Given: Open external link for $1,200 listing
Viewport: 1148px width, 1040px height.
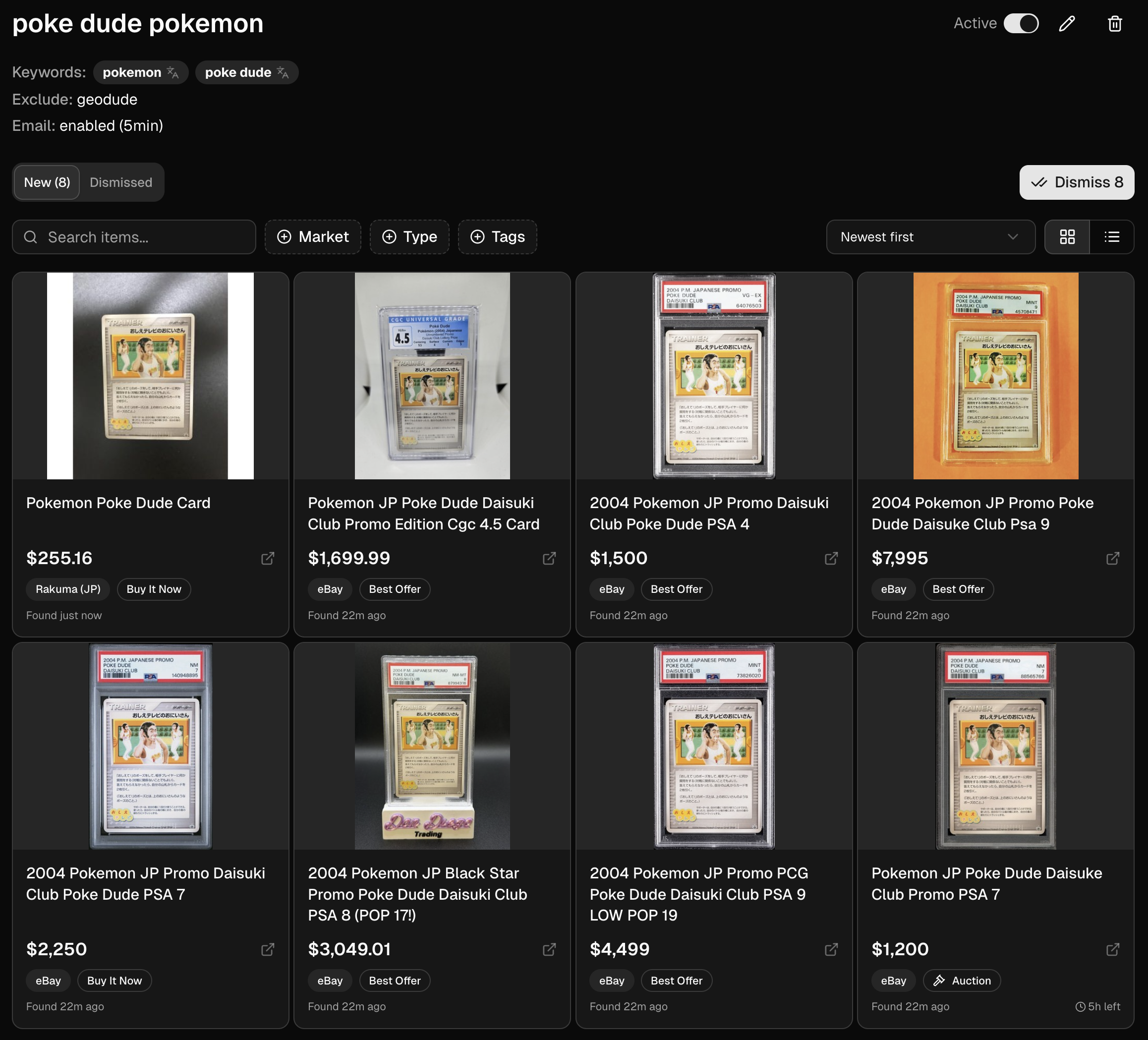Looking at the screenshot, I should tap(1113, 949).
